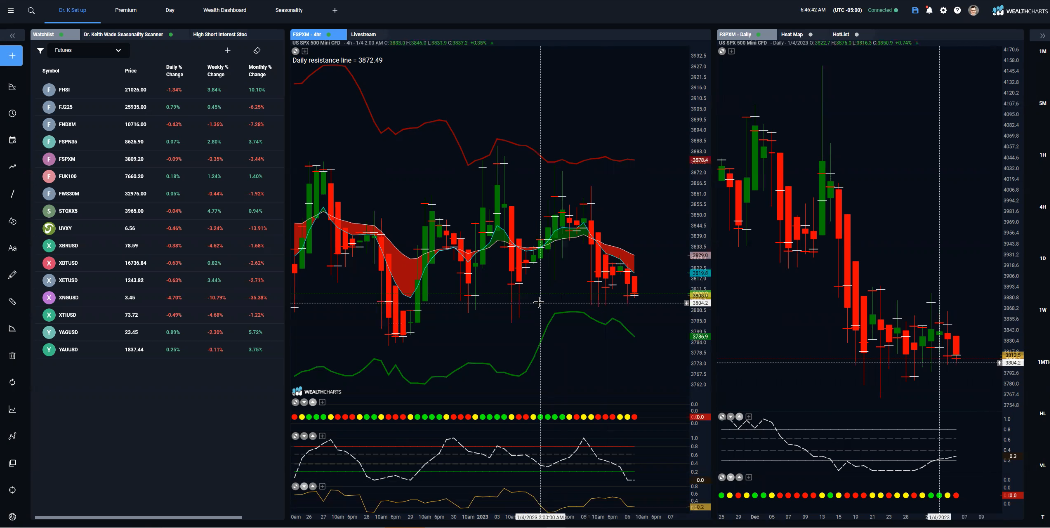The image size is (1050, 528).
Task: Click the Daily resistance line label
Action: coord(338,60)
